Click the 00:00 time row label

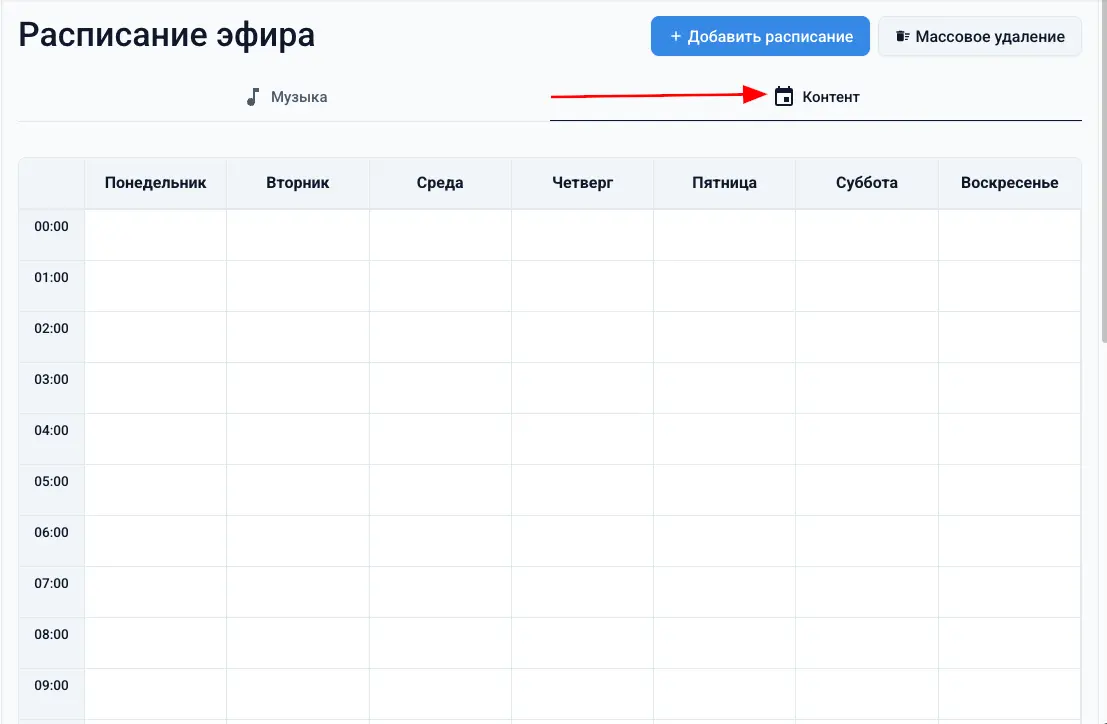(51, 225)
